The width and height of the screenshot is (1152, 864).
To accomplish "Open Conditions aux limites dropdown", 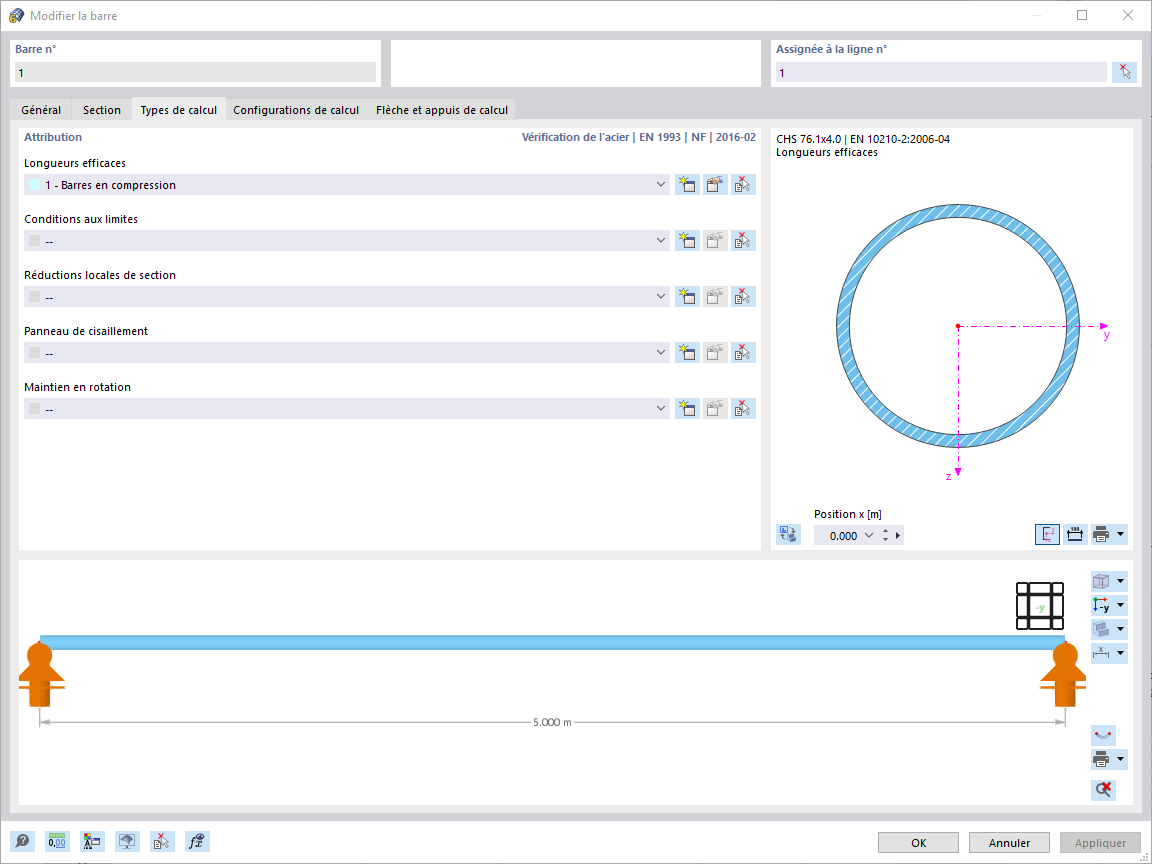I will tap(660, 240).
